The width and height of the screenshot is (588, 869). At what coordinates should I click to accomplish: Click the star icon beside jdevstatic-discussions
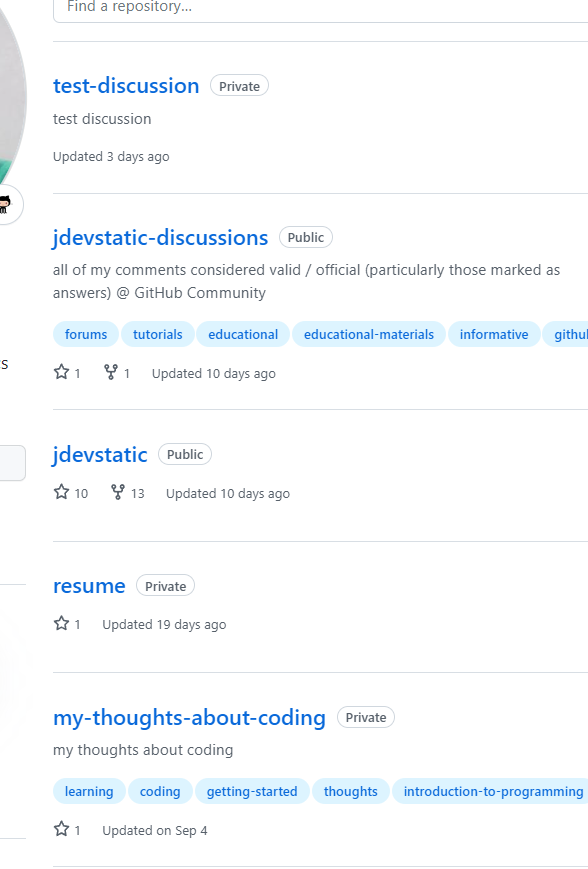tap(62, 372)
